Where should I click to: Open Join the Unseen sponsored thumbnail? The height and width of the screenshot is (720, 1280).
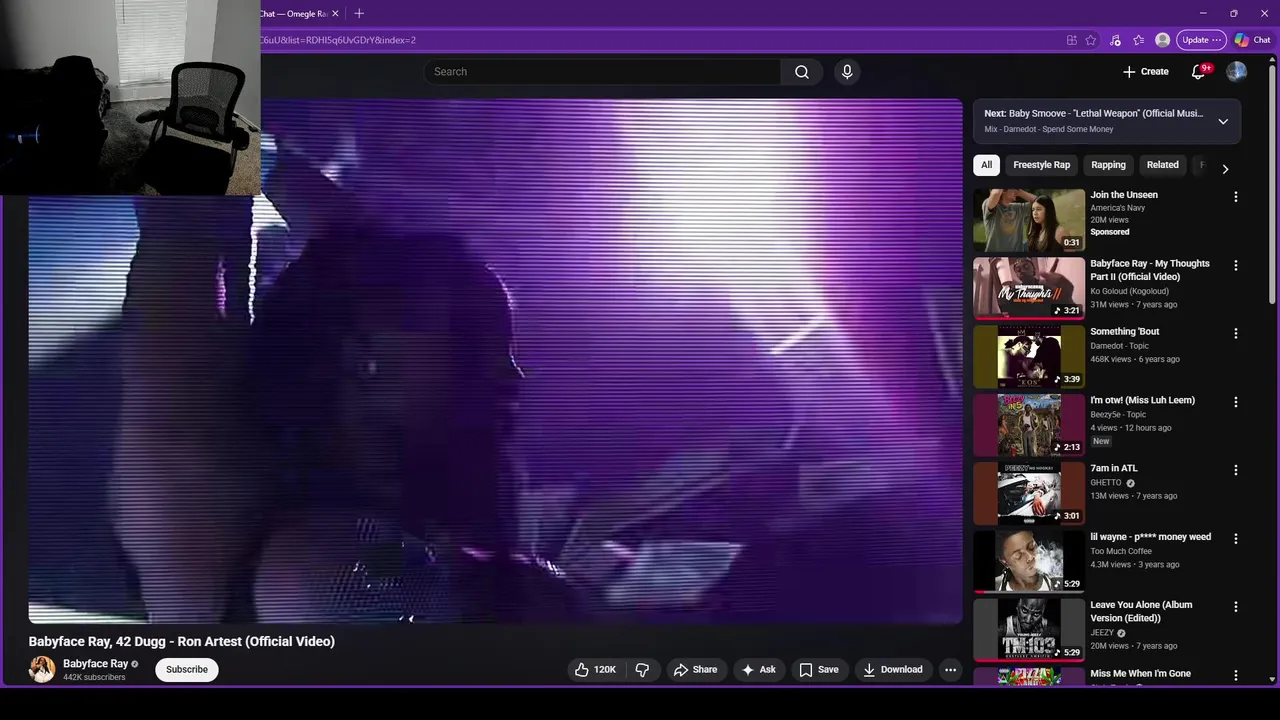point(1029,220)
